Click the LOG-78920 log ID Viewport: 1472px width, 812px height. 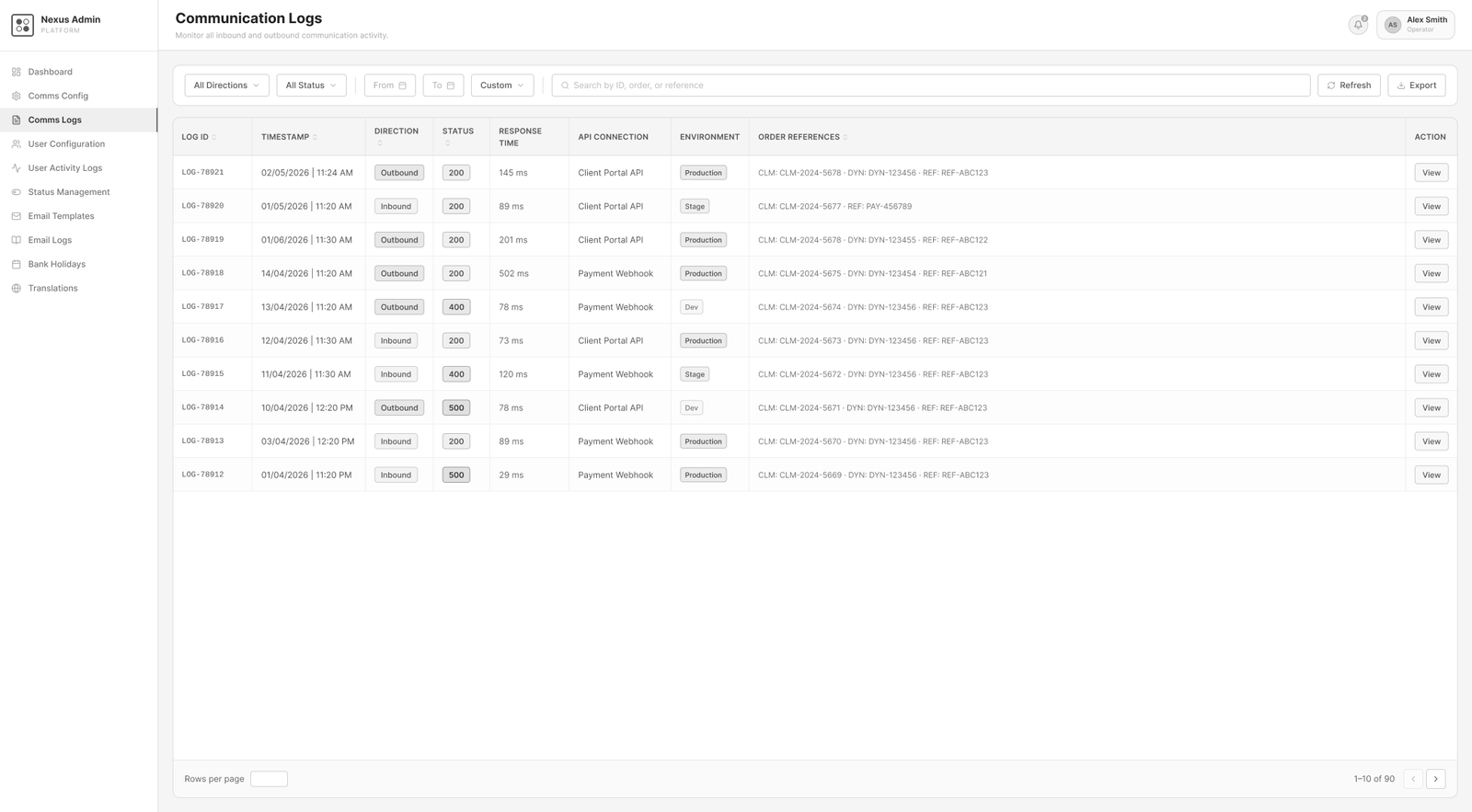(202, 206)
